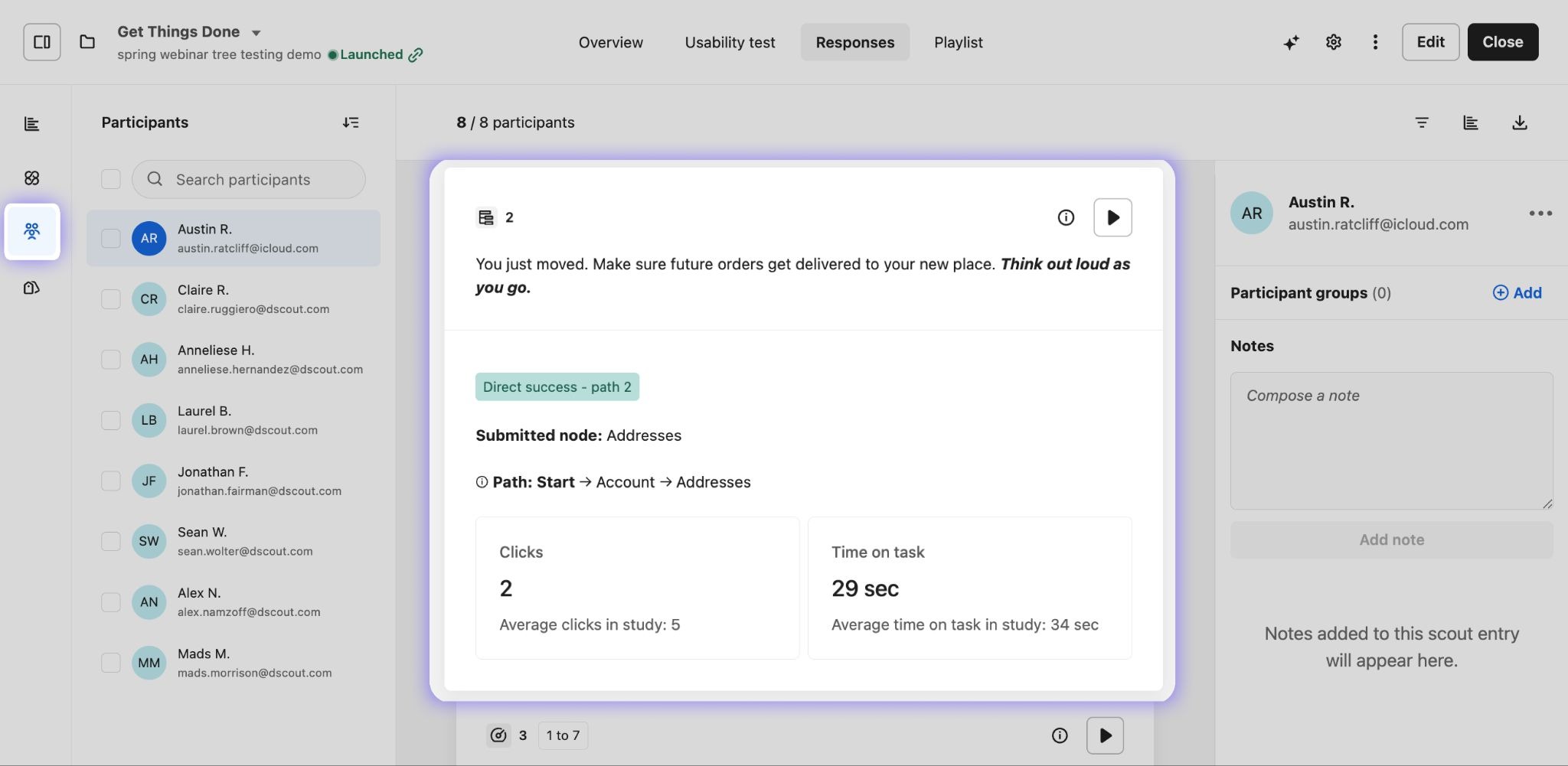Screen dimensions: 1568x766
Task: Expand the Get Things Done dropdown arrow
Action: click(x=256, y=33)
